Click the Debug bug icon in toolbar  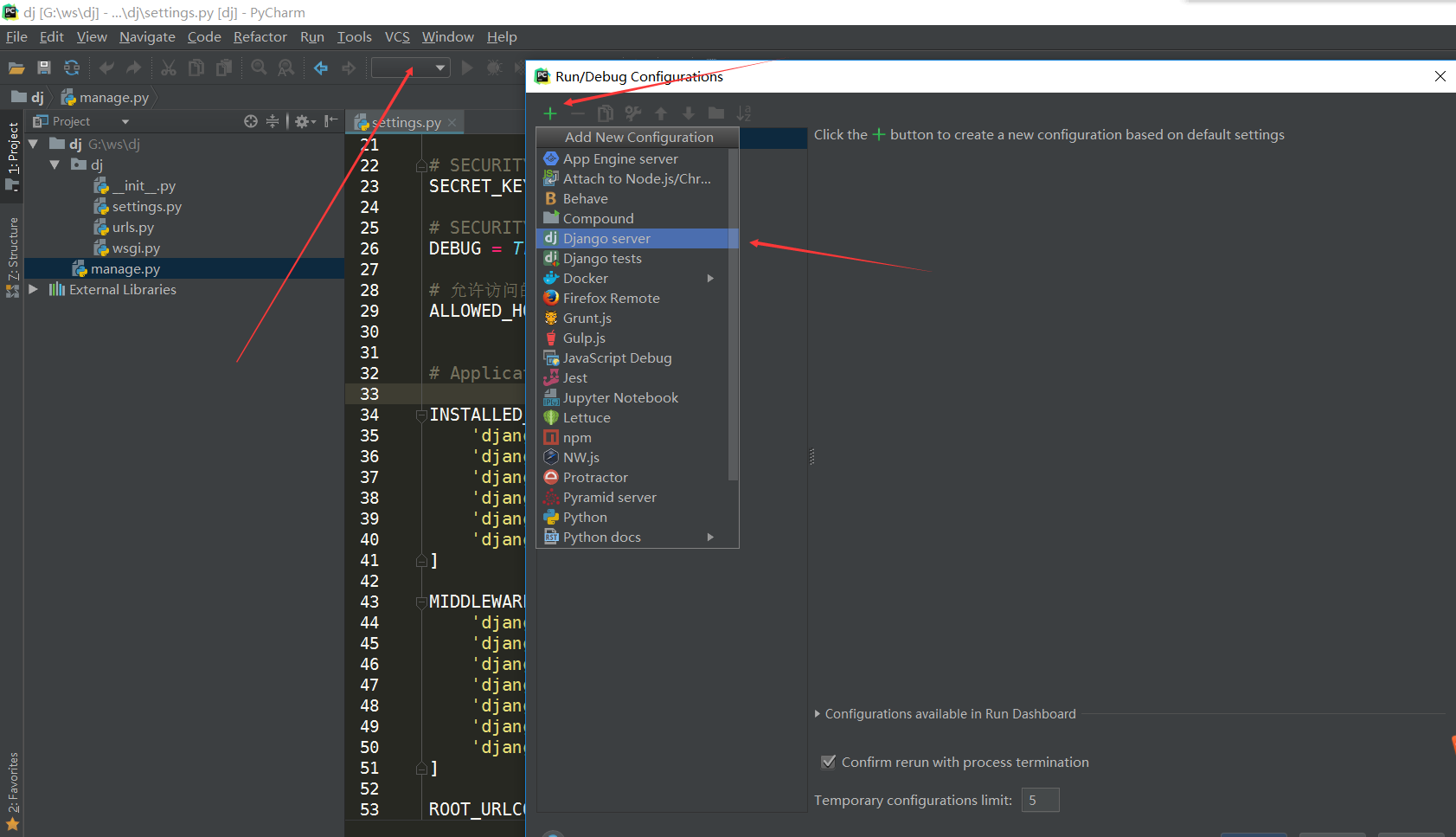click(x=494, y=68)
